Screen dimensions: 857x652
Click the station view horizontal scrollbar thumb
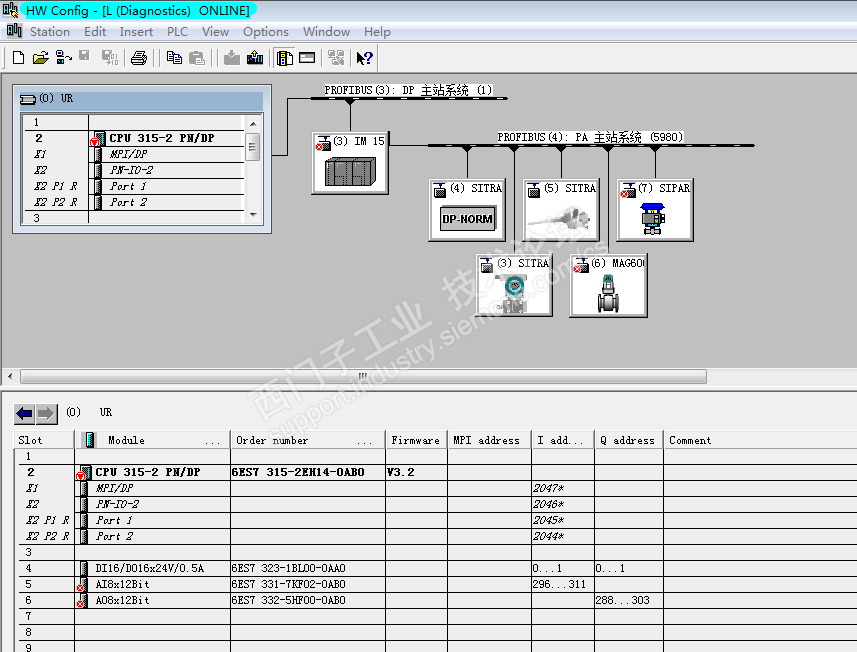pos(363,376)
